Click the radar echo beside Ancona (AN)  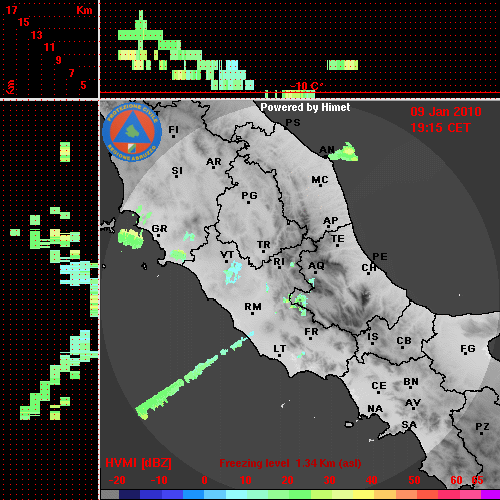pyautogui.click(x=345, y=152)
